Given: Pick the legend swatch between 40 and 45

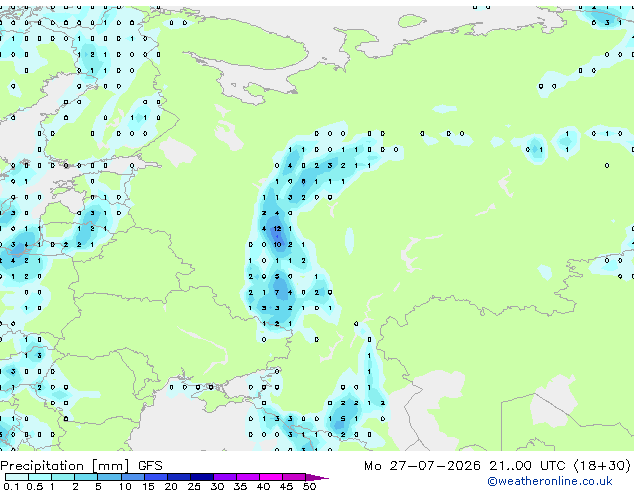Looking at the screenshot, I should (271, 477).
